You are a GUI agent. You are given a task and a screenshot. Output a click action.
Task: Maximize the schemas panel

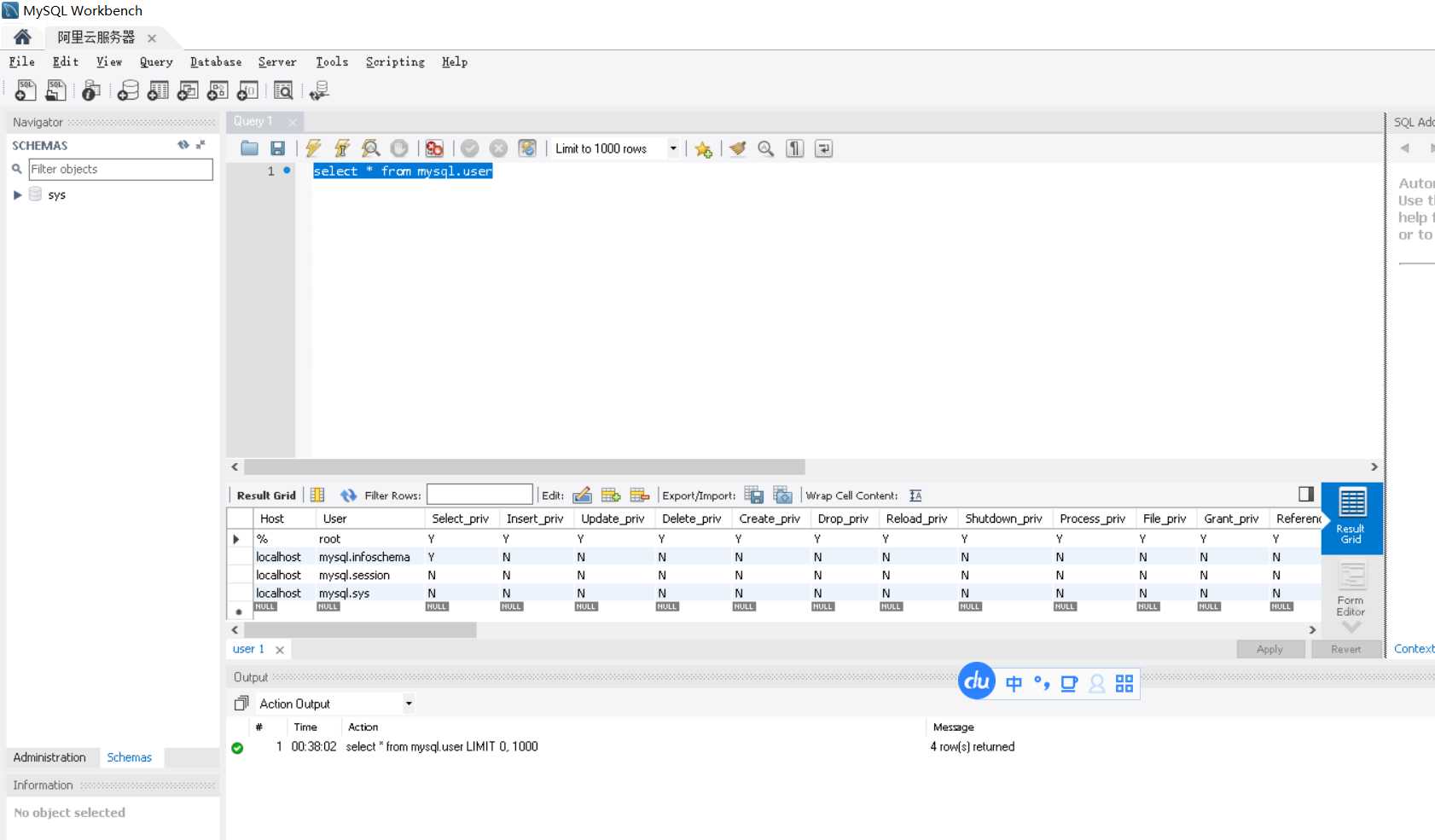pos(200,145)
